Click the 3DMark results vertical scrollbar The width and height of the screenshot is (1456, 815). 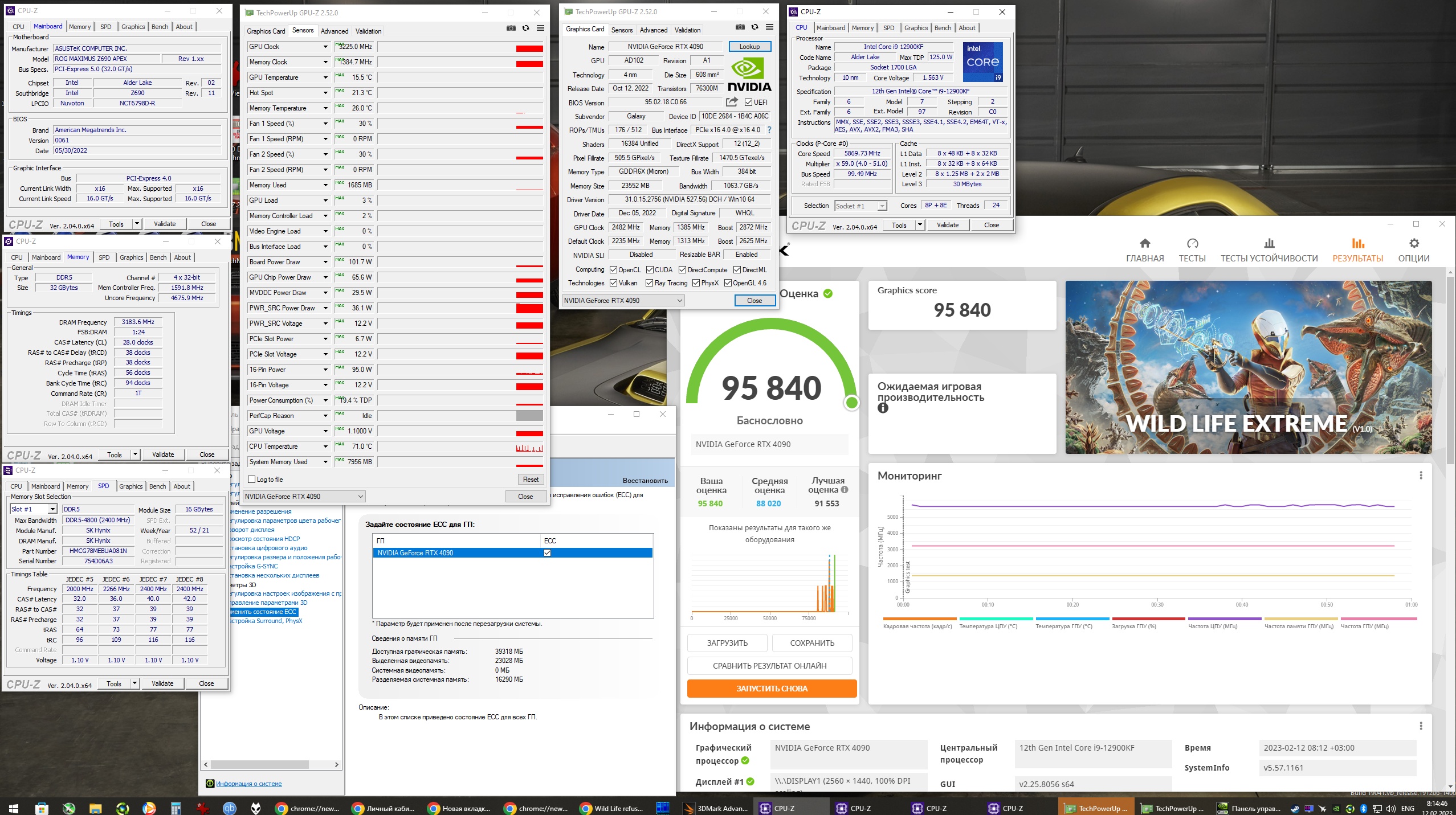(1450, 370)
